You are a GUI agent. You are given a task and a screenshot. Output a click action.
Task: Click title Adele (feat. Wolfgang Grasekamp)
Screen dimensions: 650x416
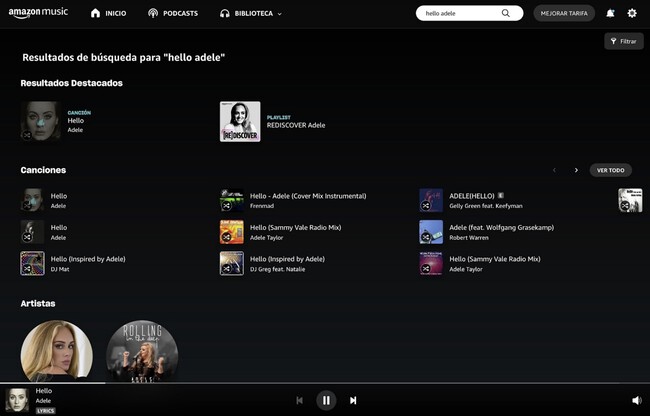[502, 227]
